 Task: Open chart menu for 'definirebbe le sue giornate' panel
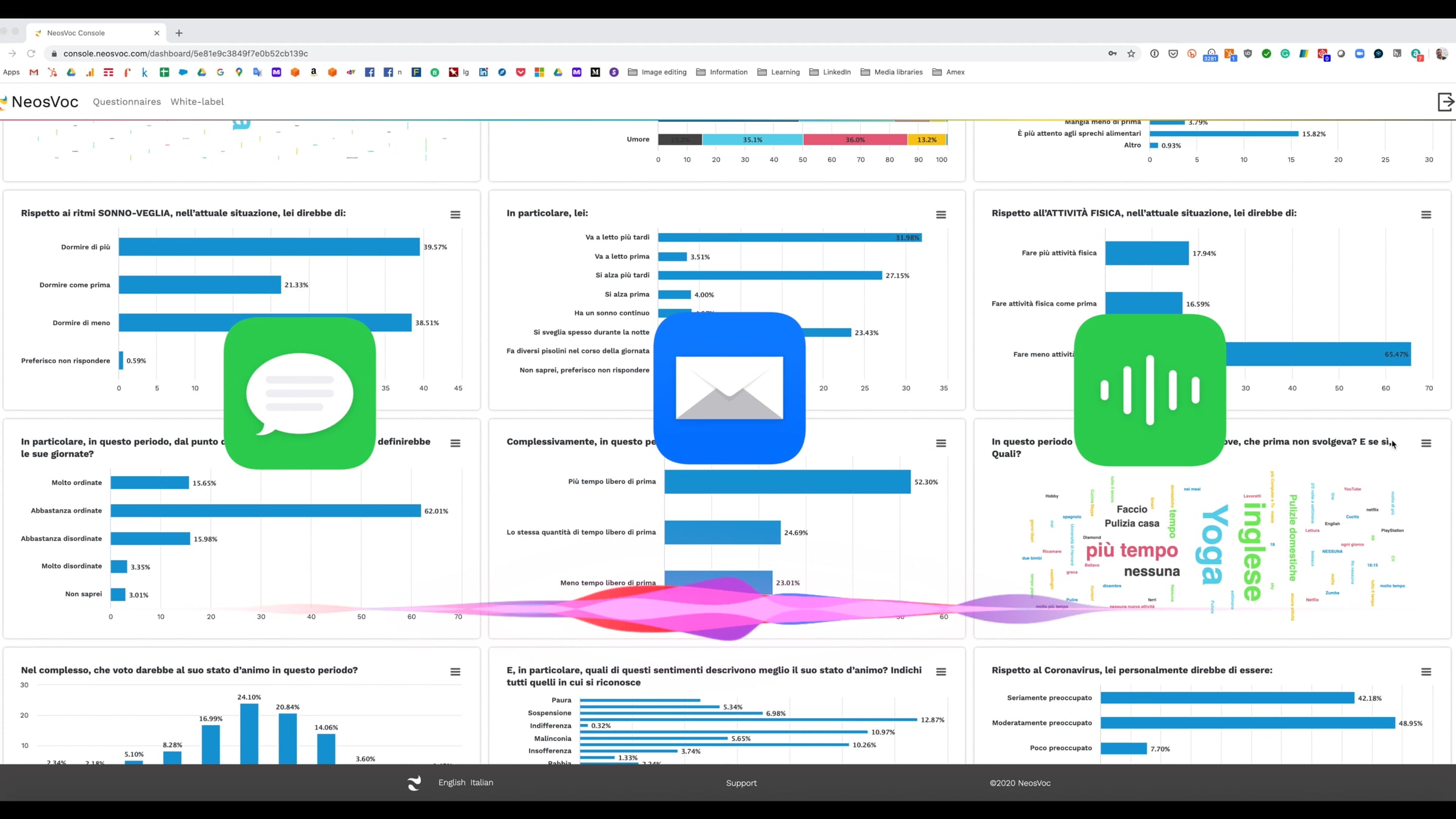(455, 443)
